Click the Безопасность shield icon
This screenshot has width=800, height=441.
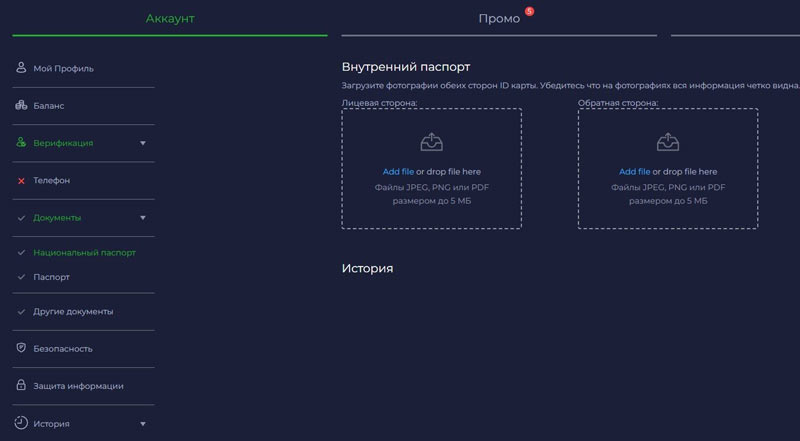pos(21,348)
